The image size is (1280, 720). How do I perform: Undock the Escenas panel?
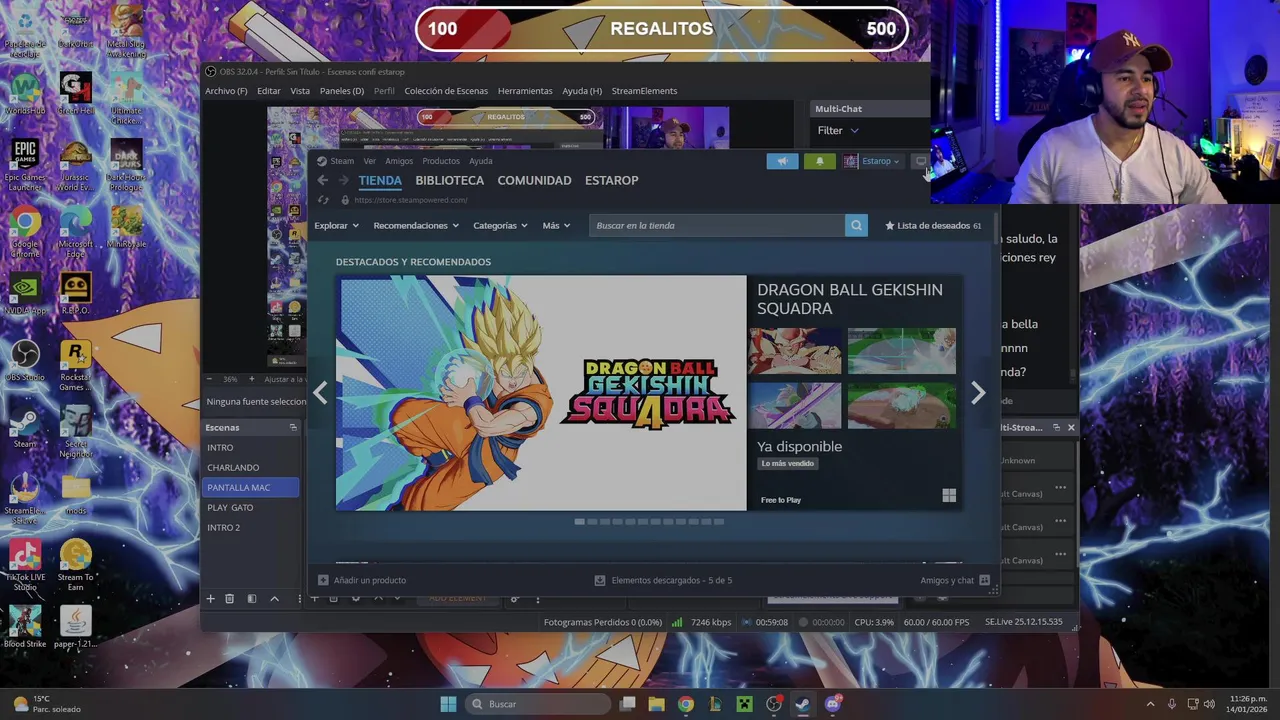tap(293, 428)
